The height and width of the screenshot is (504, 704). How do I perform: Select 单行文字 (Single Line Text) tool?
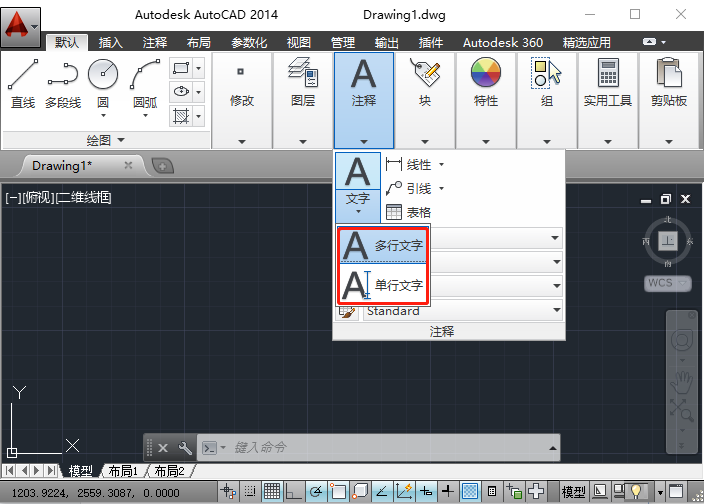[383, 285]
